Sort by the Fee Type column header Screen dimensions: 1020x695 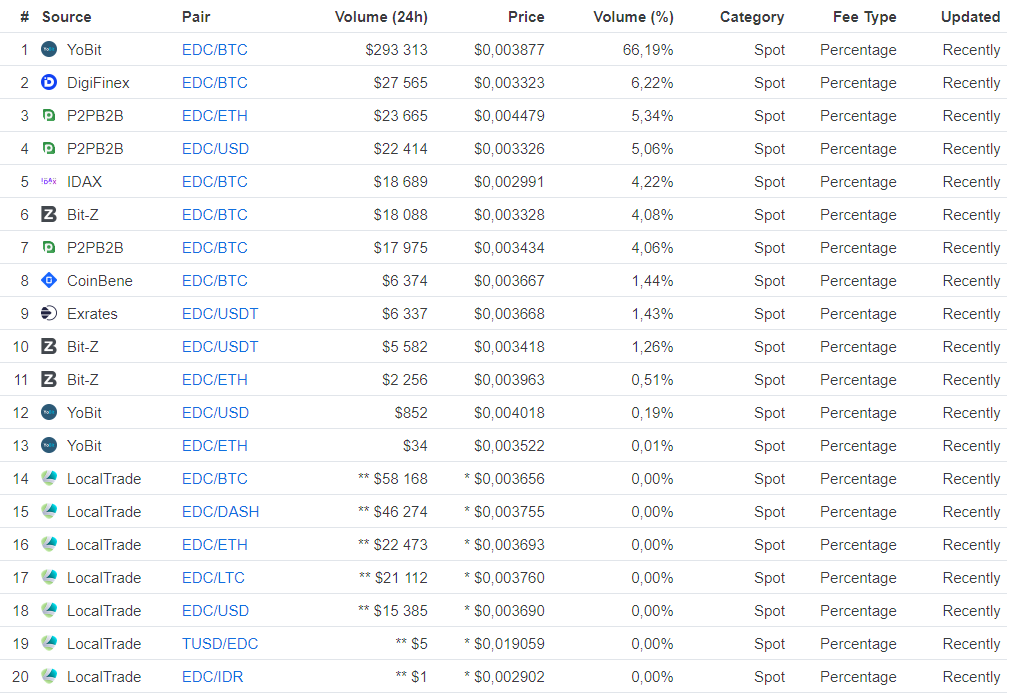point(865,17)
